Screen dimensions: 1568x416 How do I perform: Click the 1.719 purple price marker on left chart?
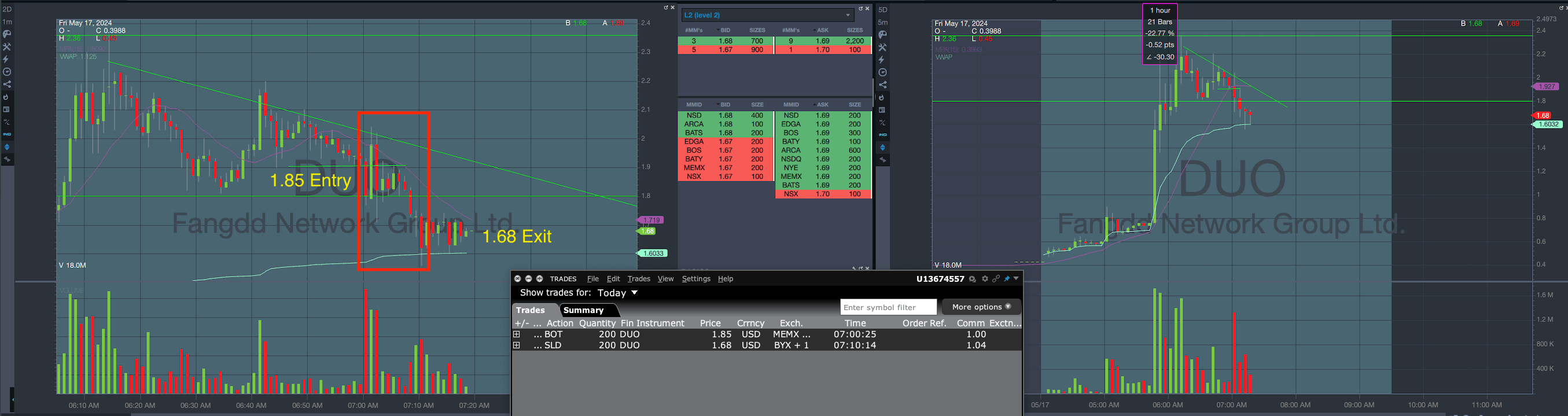pos(651,220)
